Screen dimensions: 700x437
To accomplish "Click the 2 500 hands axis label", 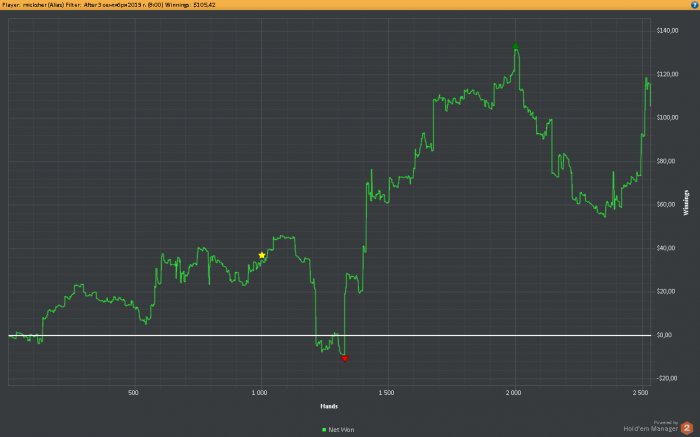I will point(641,393).
